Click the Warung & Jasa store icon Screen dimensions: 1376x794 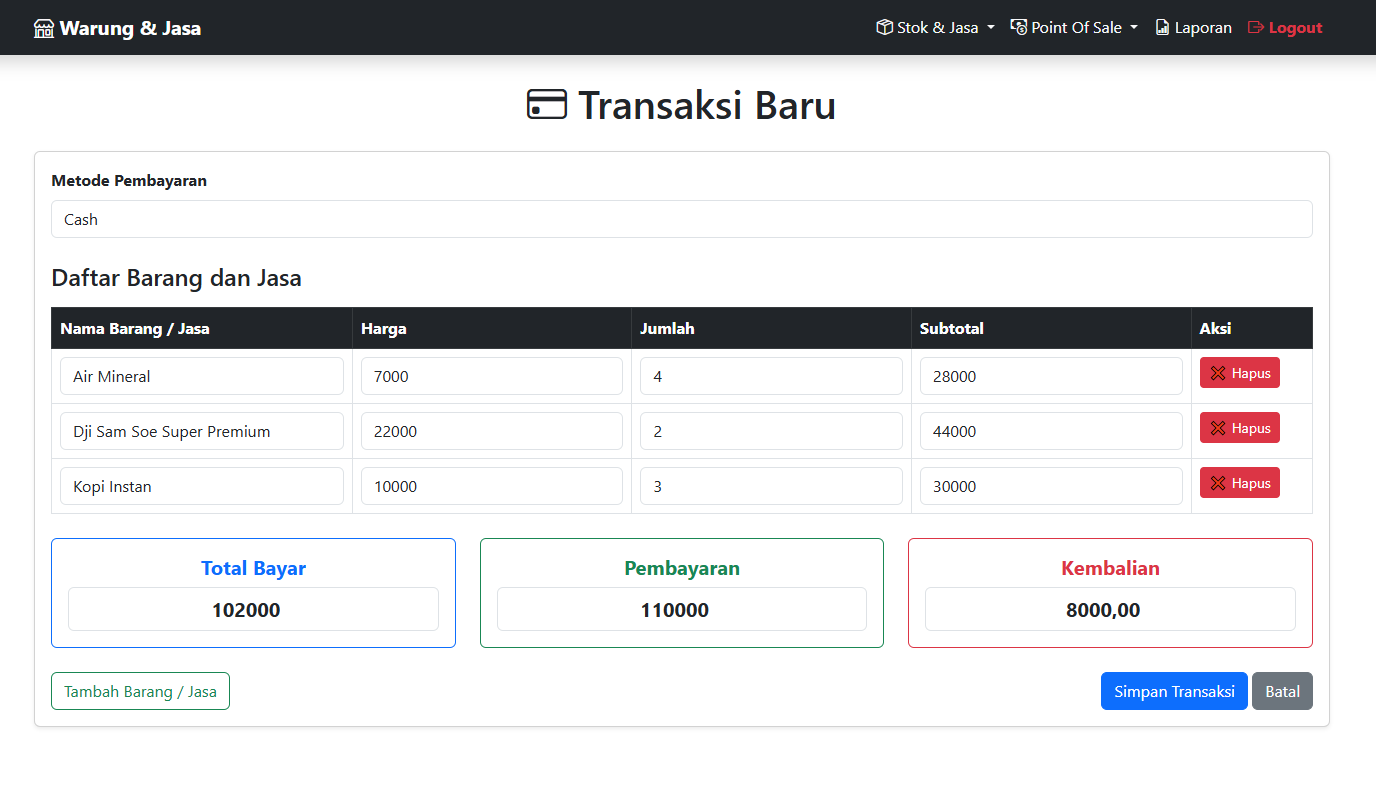coord(44,28)
